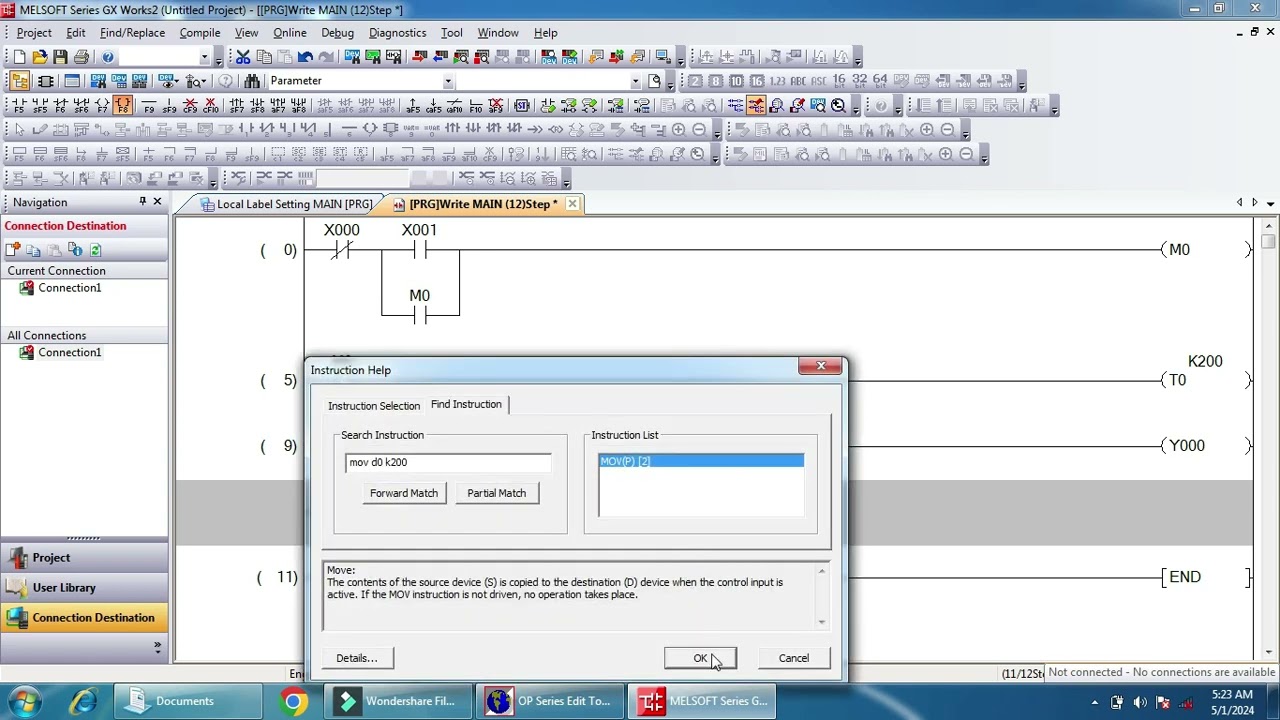Viewport: 1280px width, 720px height.
Task: Insert close contact with F6 icon
Action: tap(61, 105)
